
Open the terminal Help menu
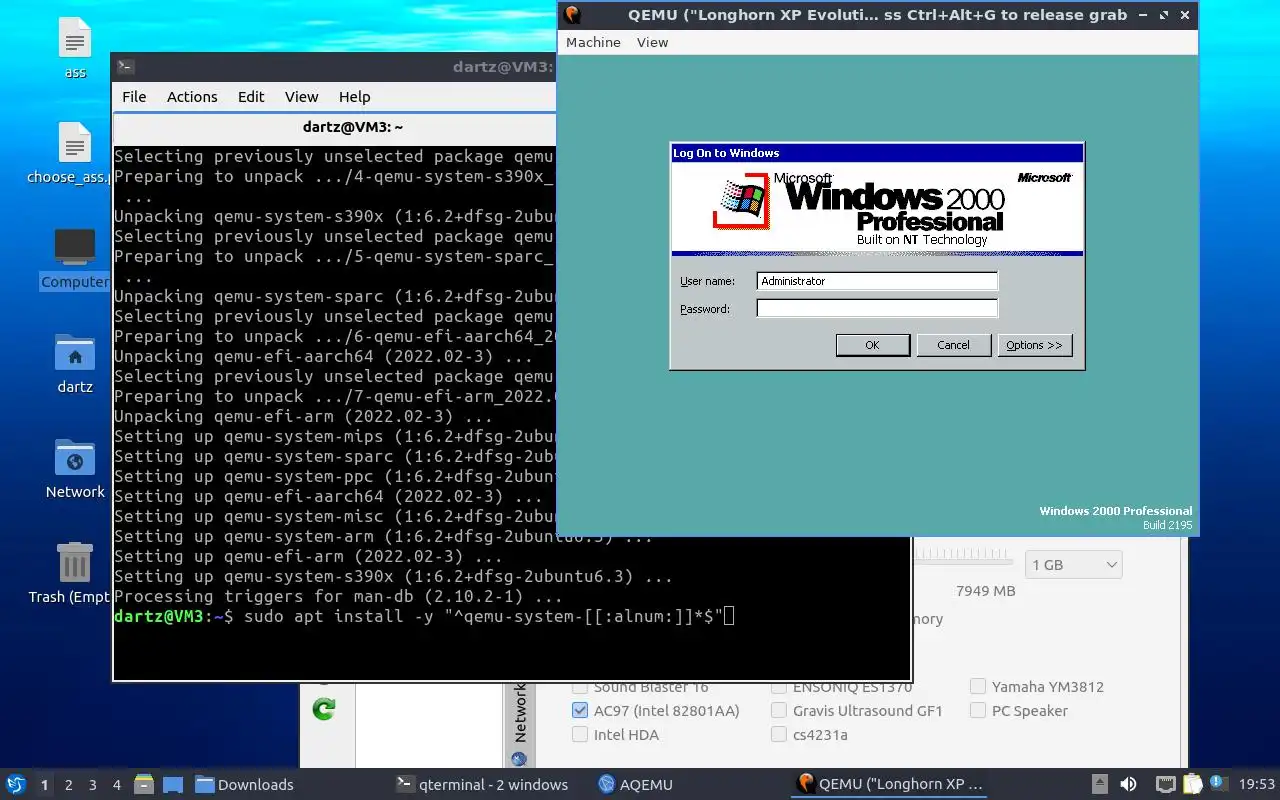tap(354, 97)
